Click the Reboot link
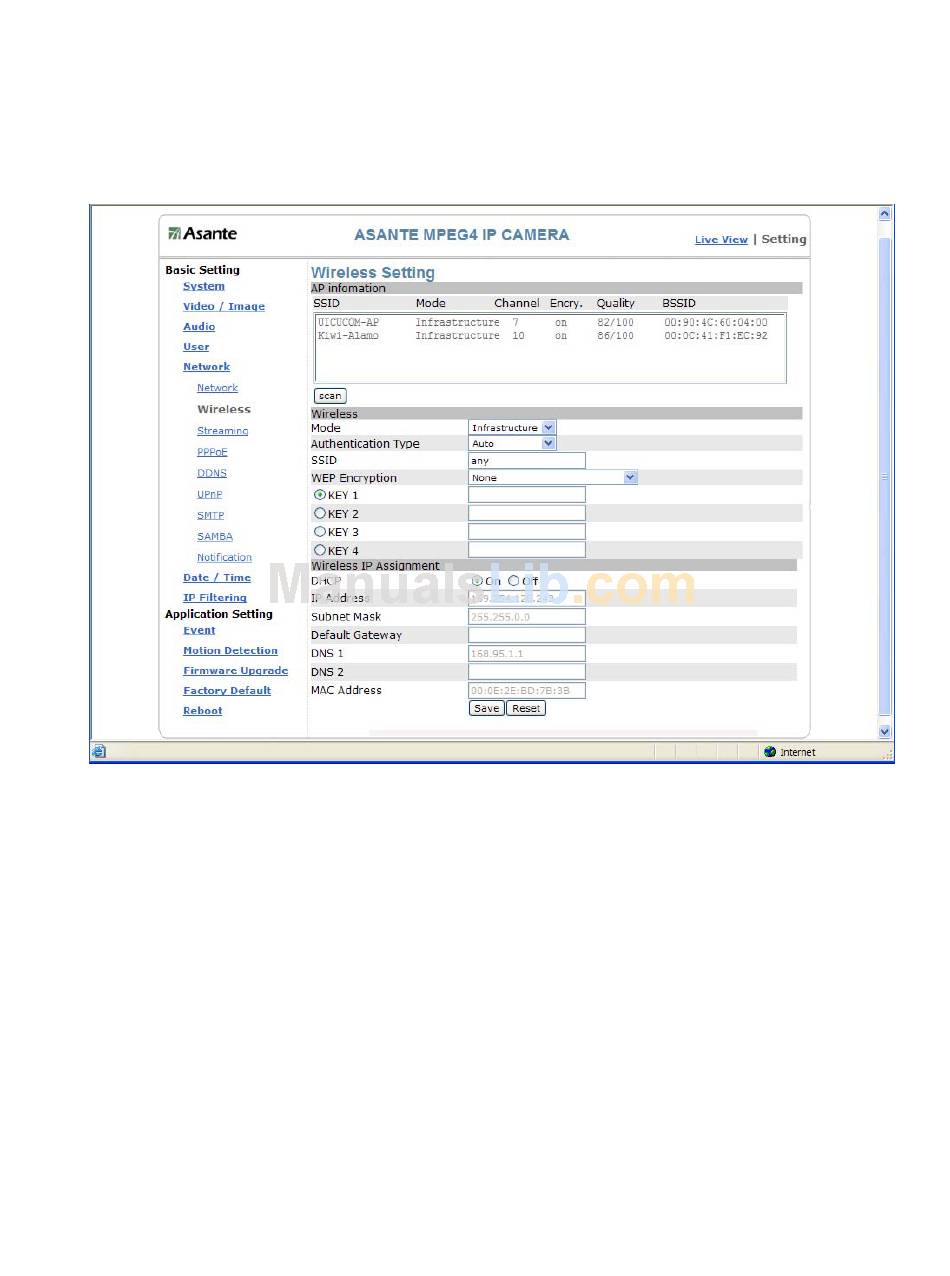 [203, 711]
